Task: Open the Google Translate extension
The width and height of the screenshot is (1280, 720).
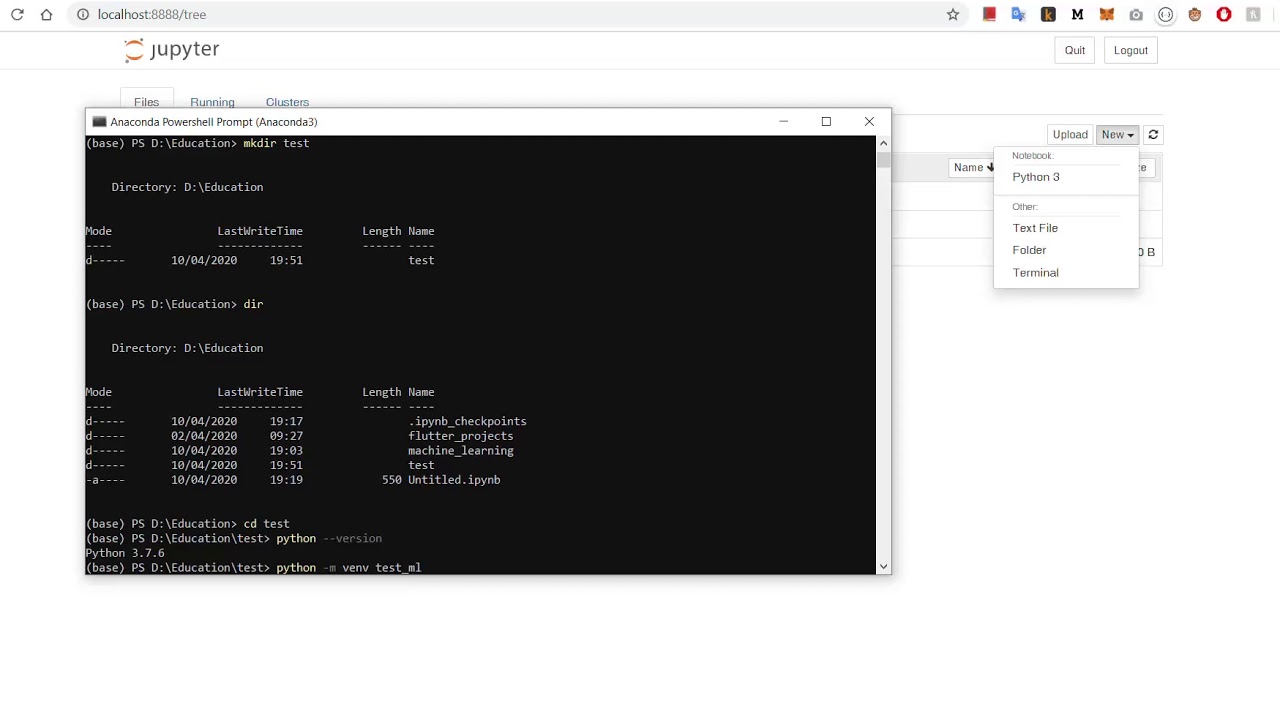Action: [x=1018, y=15]
